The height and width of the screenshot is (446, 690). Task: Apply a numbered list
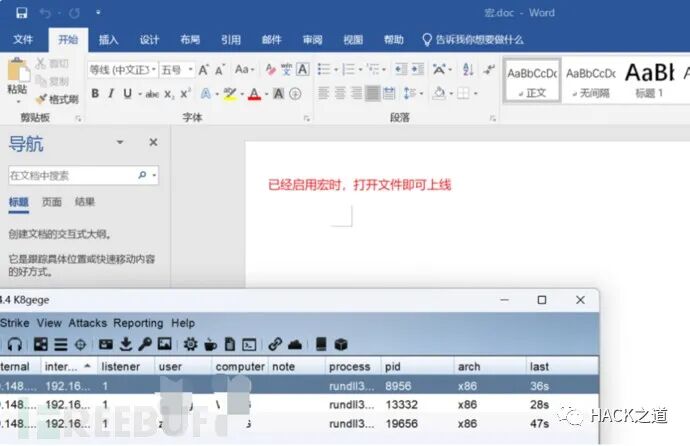tap(349, 69)
